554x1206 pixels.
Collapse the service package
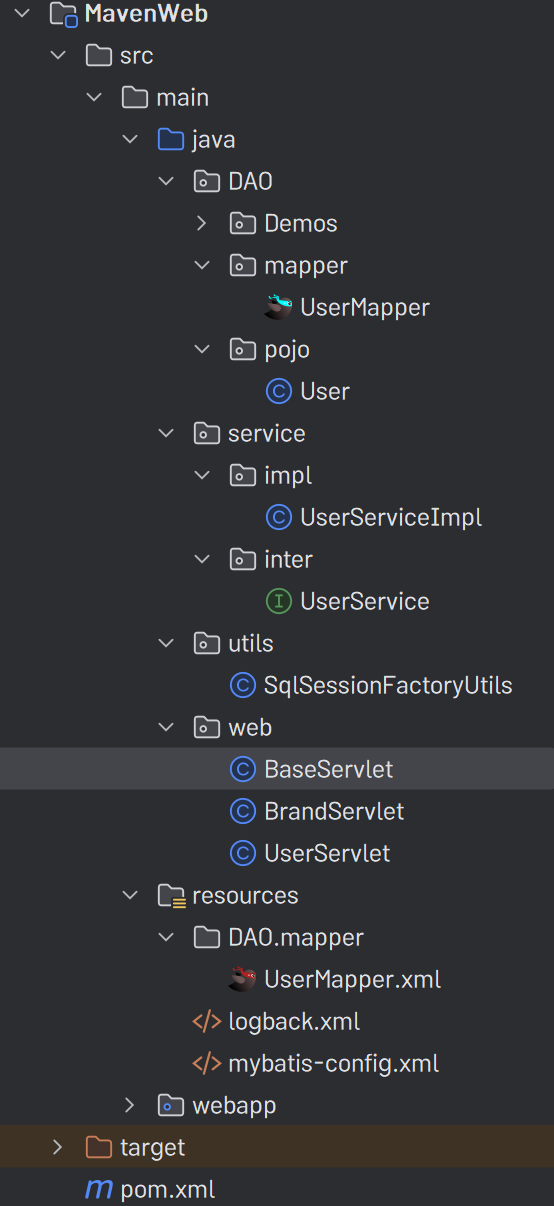click(165, 433)
